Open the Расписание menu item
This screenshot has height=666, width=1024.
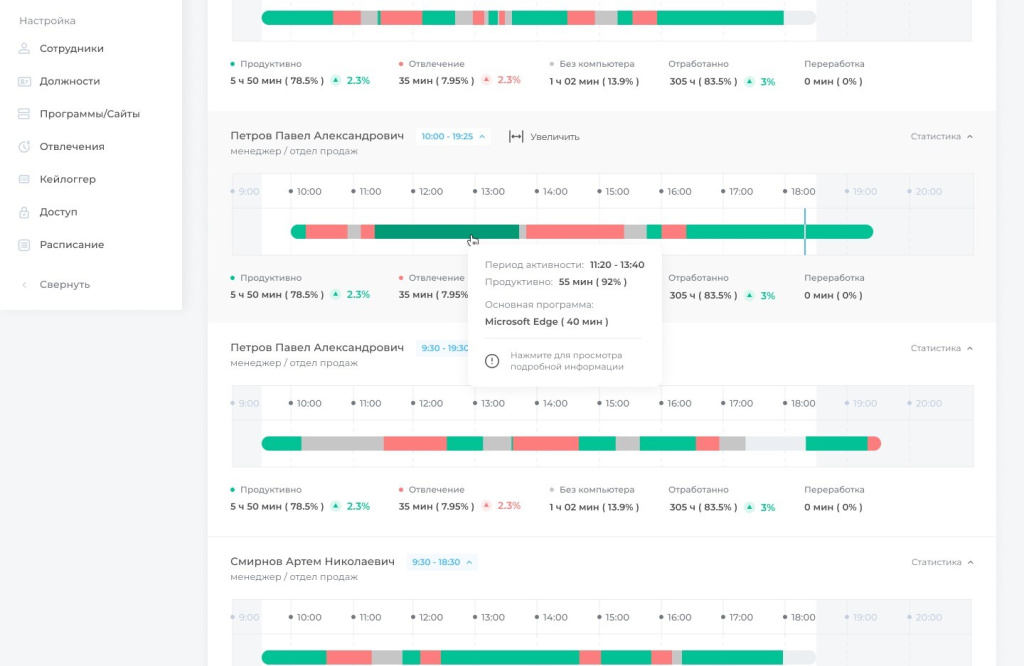[x=72, y=245]
